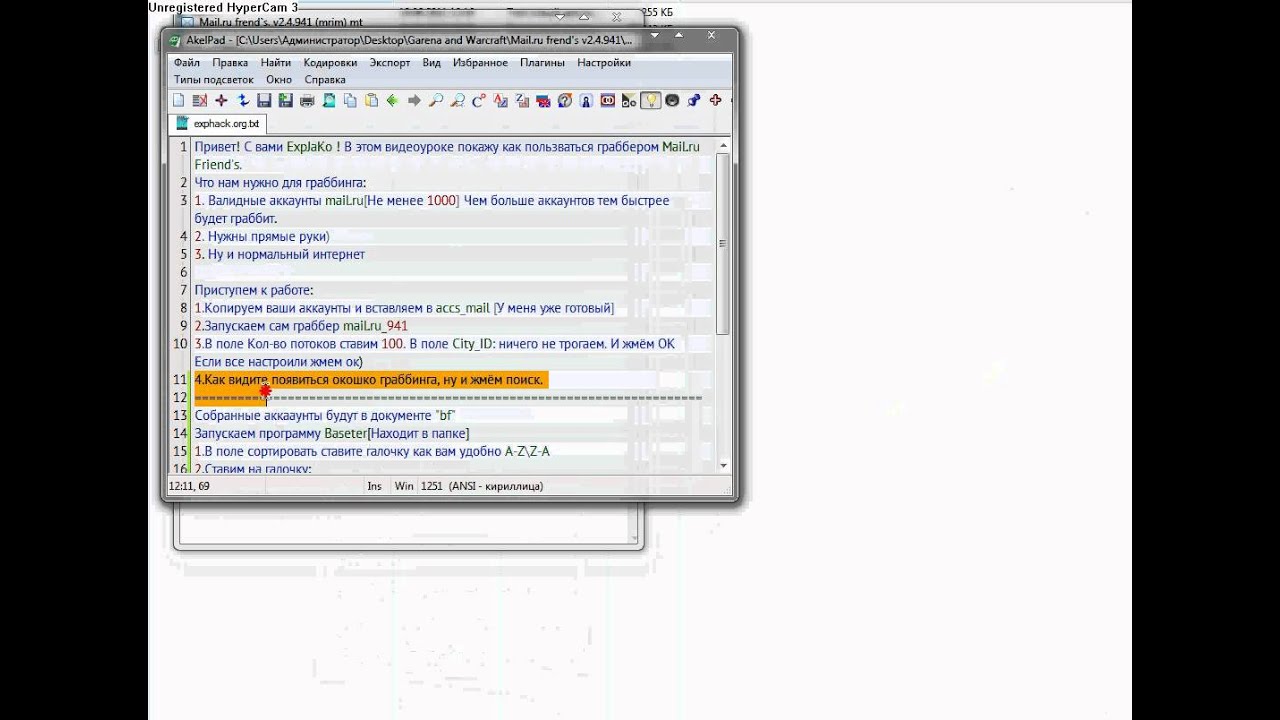
Task: Click the 'Ins' insert mode status entry
Action: click(374, 486)
